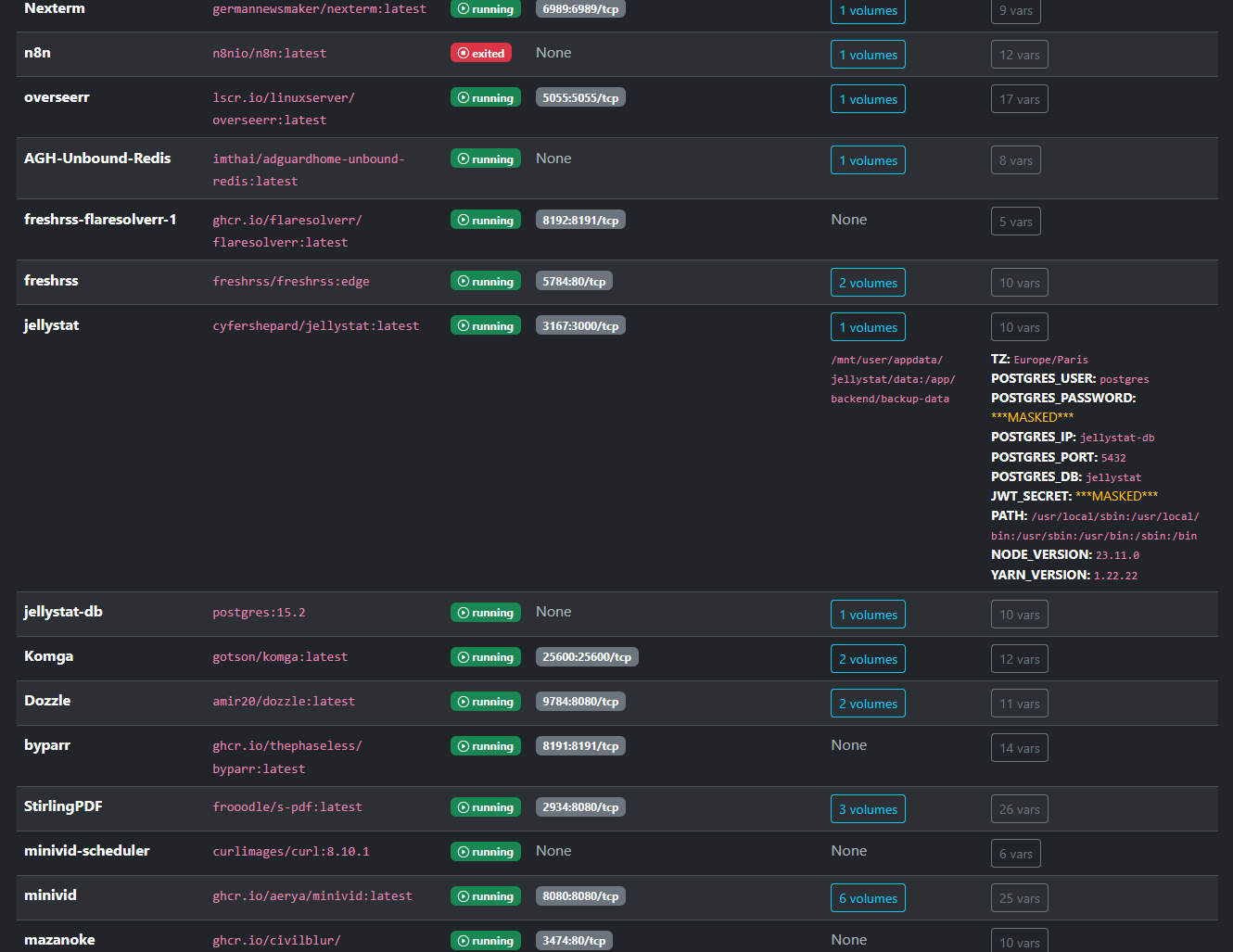Viewport: 1233px width, 952px height.
Task: Click port badge 8192:8191/tcp
Action: [x=580, y=220]
